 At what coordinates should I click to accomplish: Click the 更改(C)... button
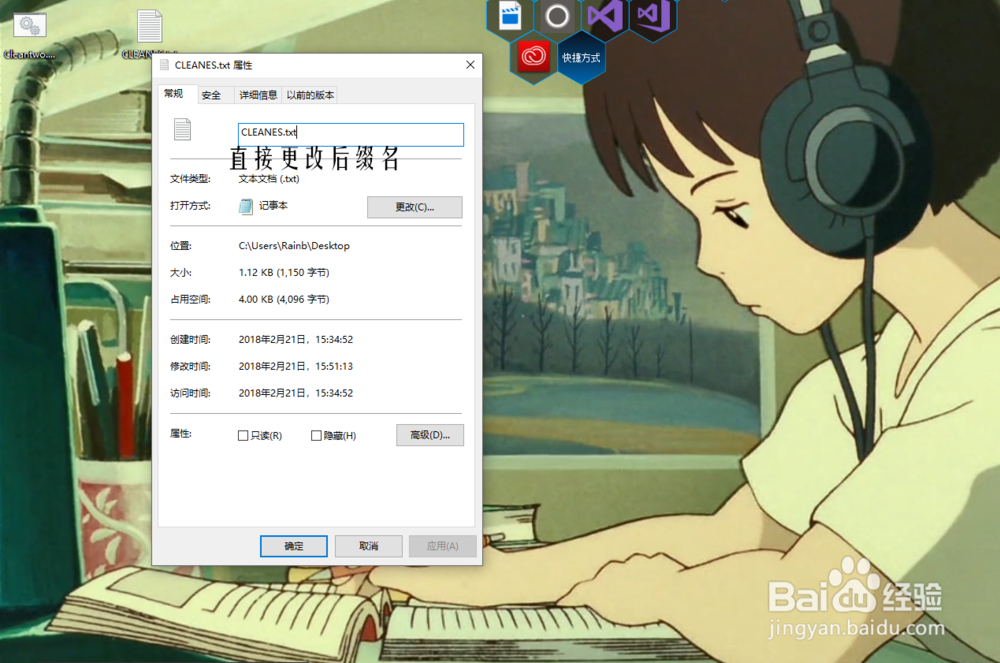[x=415, y=207]
